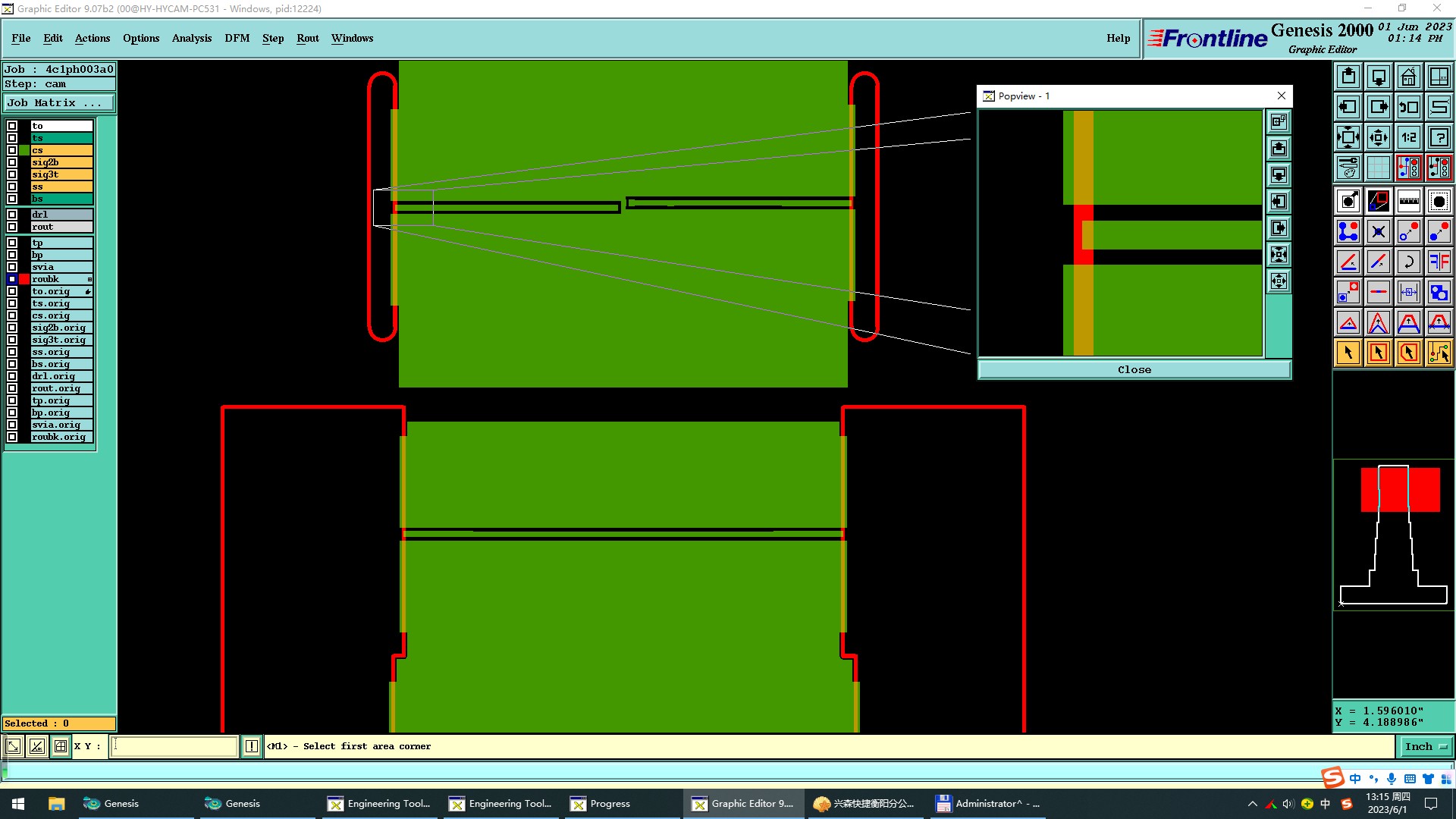
Task: Click the 1:2 zoom icon
Action: 1408,137
